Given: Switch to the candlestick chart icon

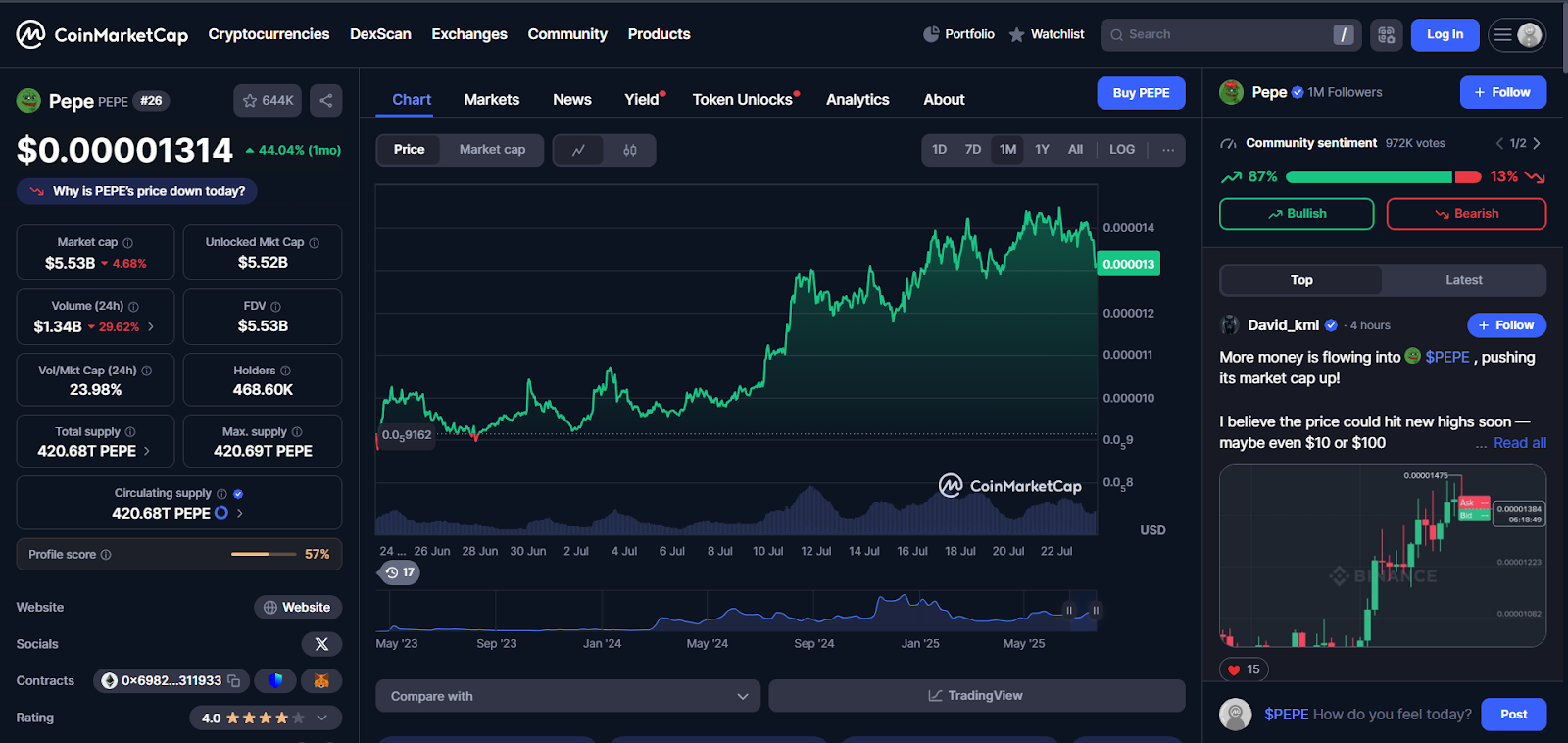Looking at the screenshot, I should [x=630, y=150].
